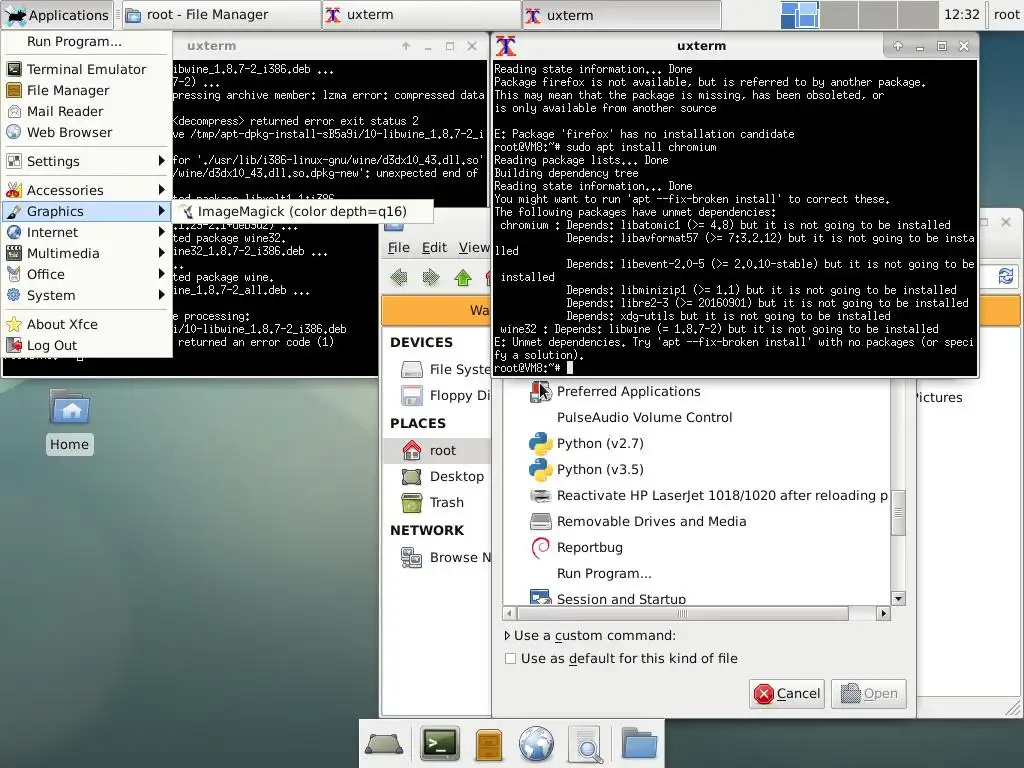Click Show Desktop icon in bottom dock
1024x768 pixels.
(384, 744)
